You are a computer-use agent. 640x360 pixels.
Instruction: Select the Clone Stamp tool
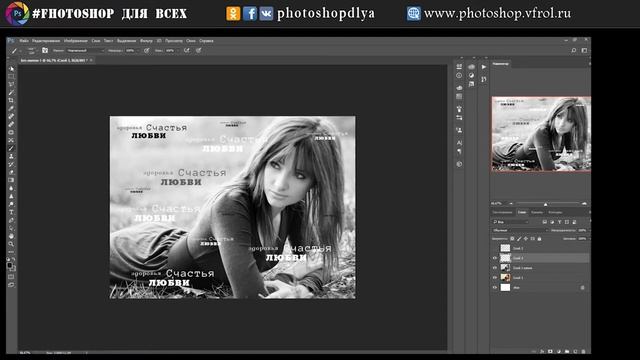[x=11, y=156]
